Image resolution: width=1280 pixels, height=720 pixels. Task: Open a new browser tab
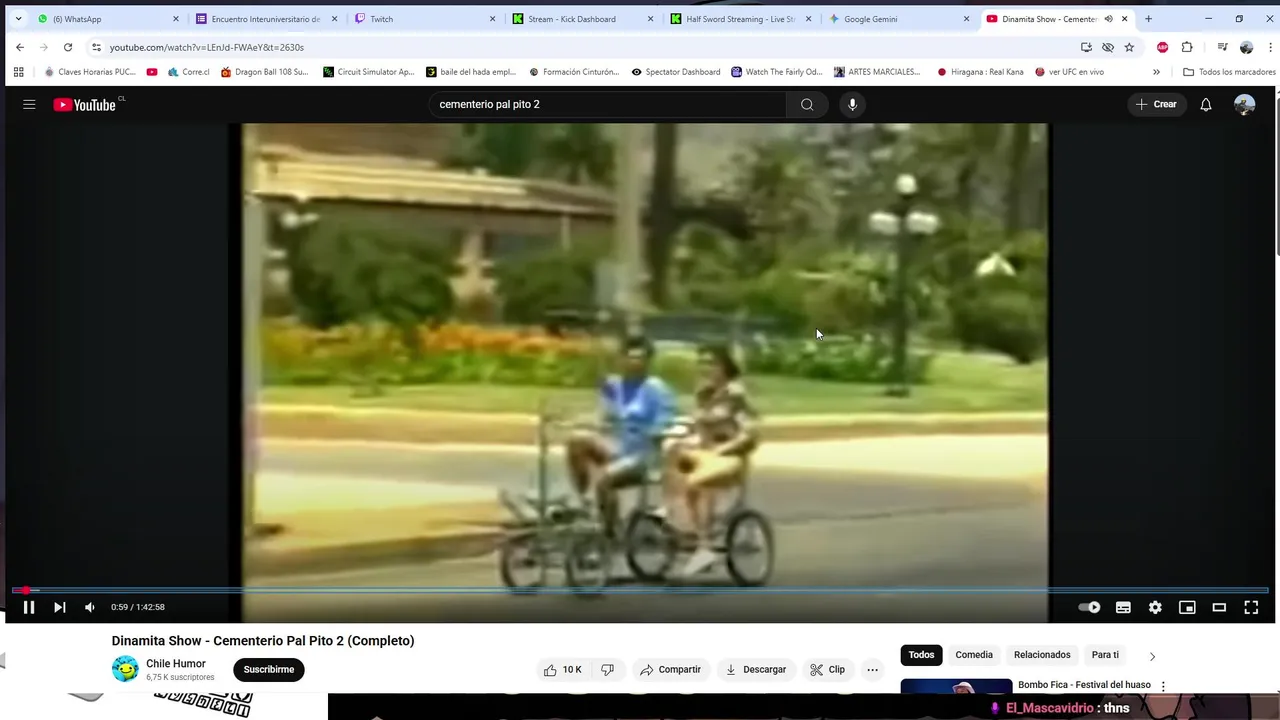click(1148, 19)
